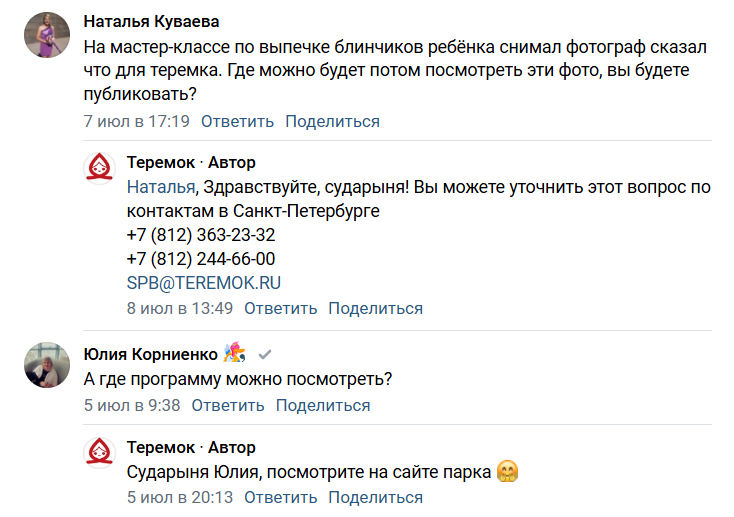Image resolution: width=734 pixels, height=517 pixels.
Task: Click the hugging face emoji
Action: click(507, 472)
